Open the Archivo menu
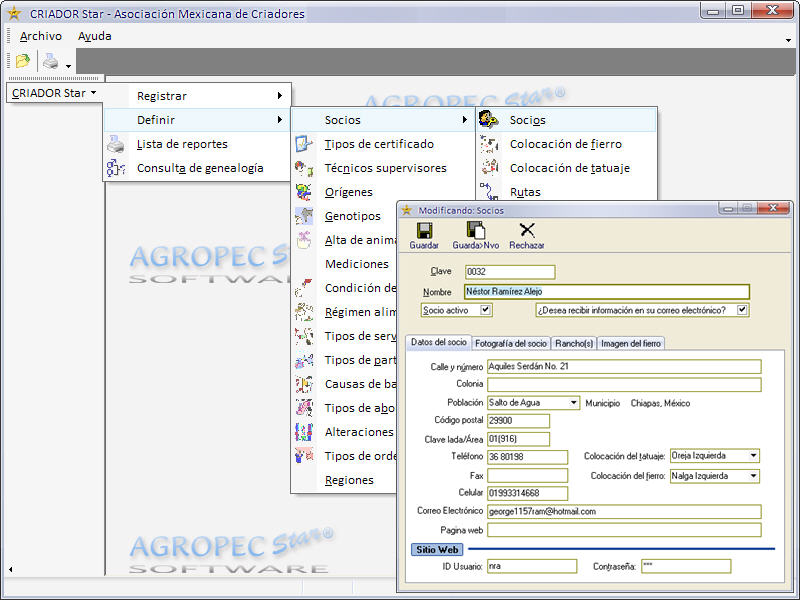 [x=41, y=36]
